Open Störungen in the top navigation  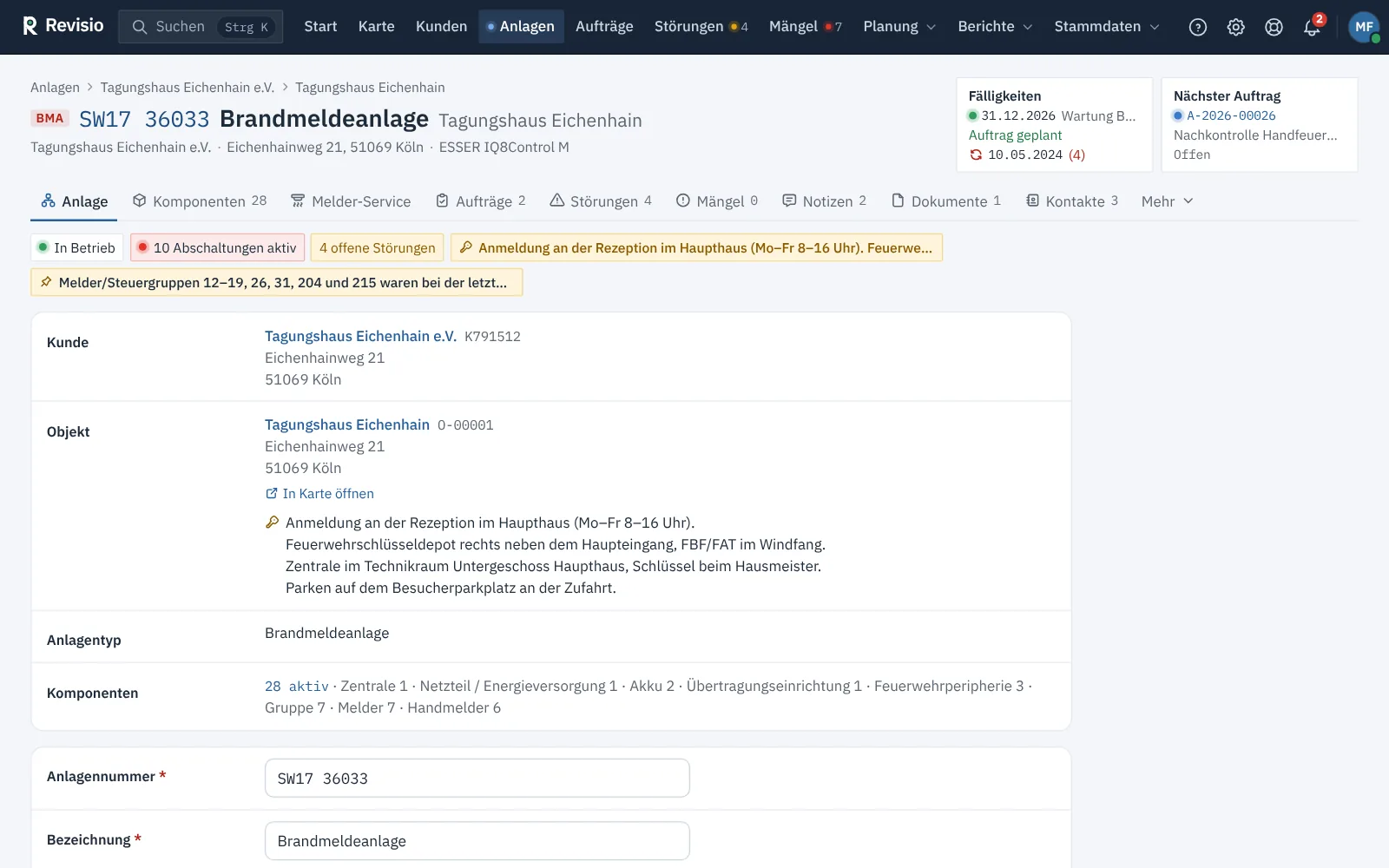tap(701, 27)
